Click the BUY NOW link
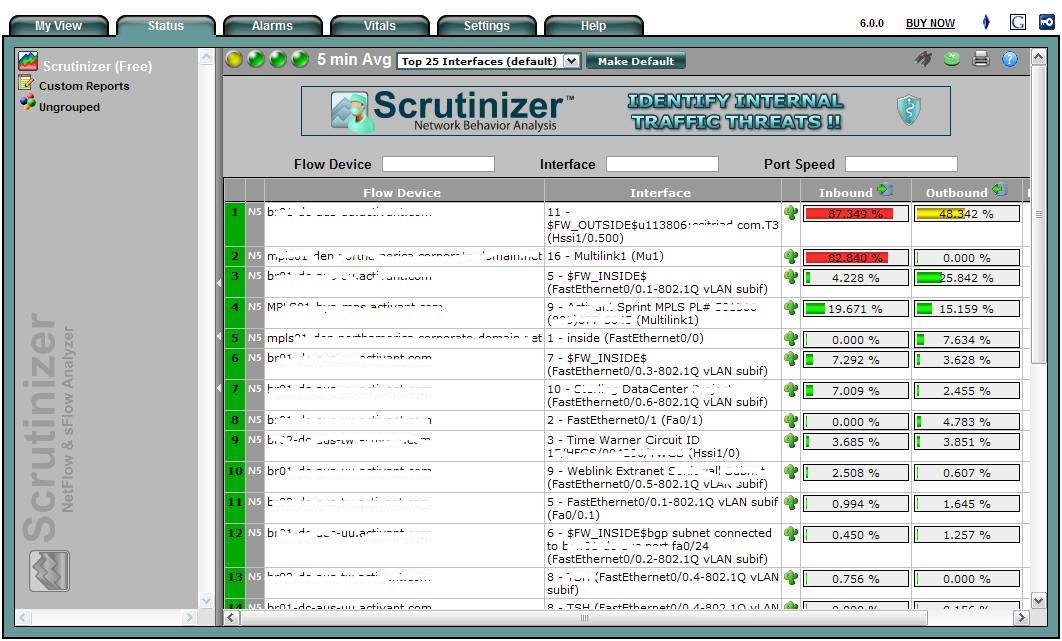 pos(929,24)
